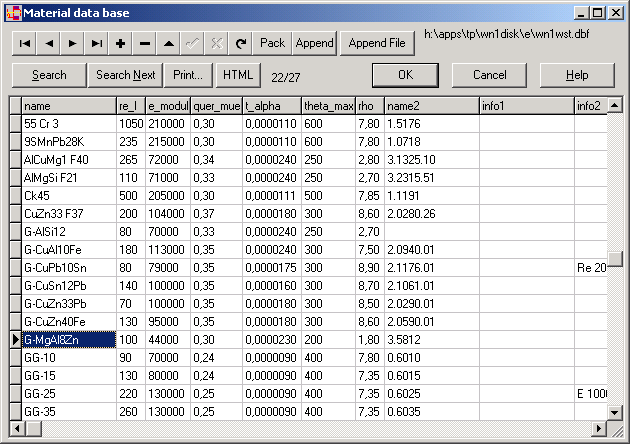Click the t_alpha column header
The height and width of the screenshot is (444, 630).
(x=272, y=106)
